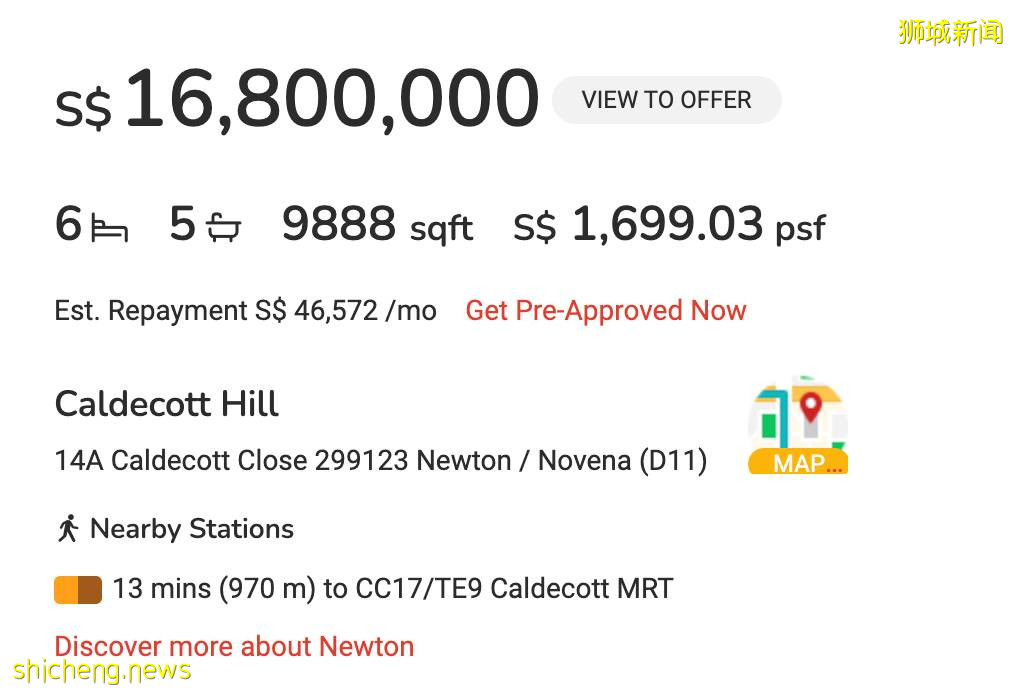
Task: Click the Est. Repayment S$ 46,572 text
Action: [x=245, y=311]
